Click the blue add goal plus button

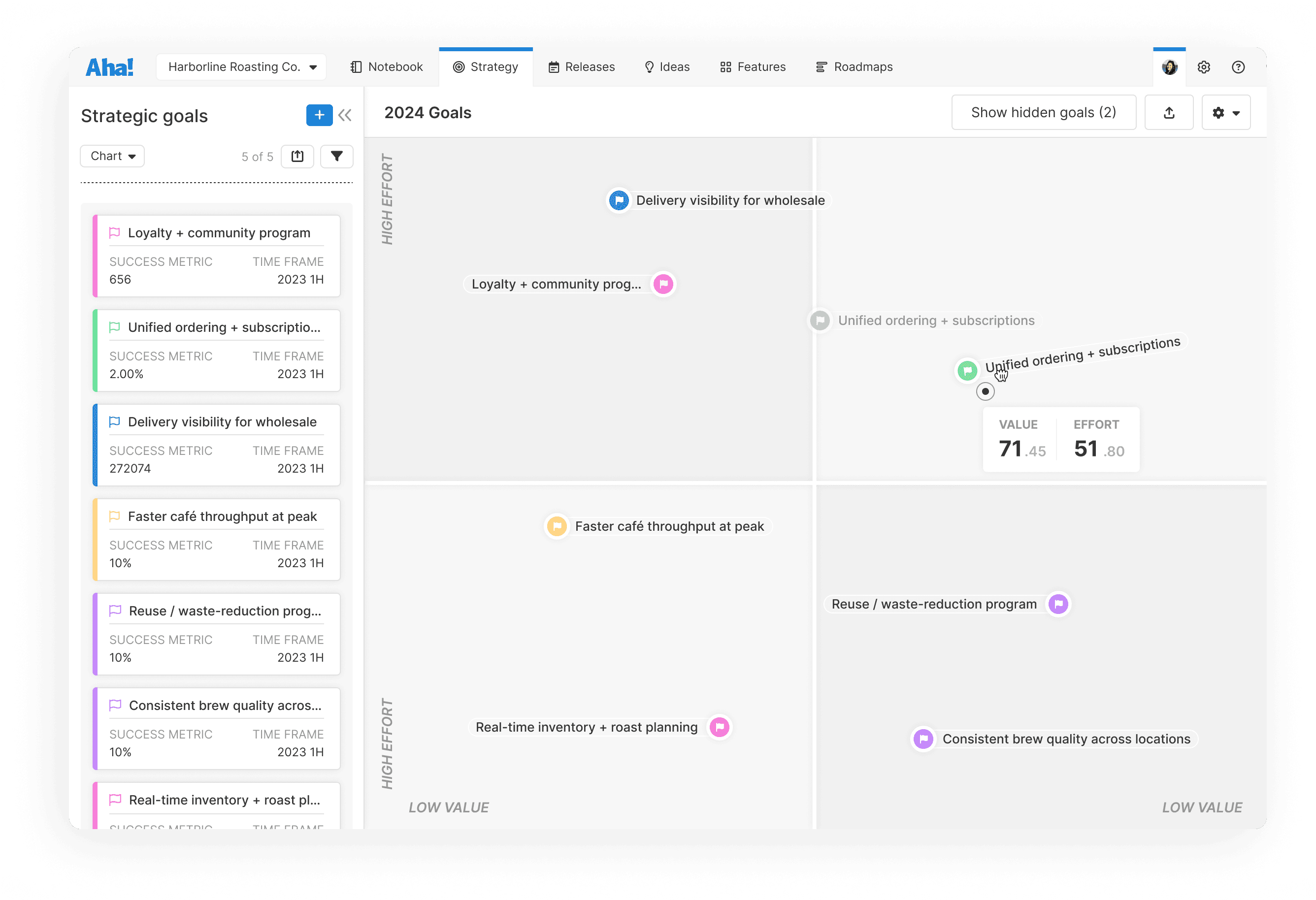click(x=319, y=115)
